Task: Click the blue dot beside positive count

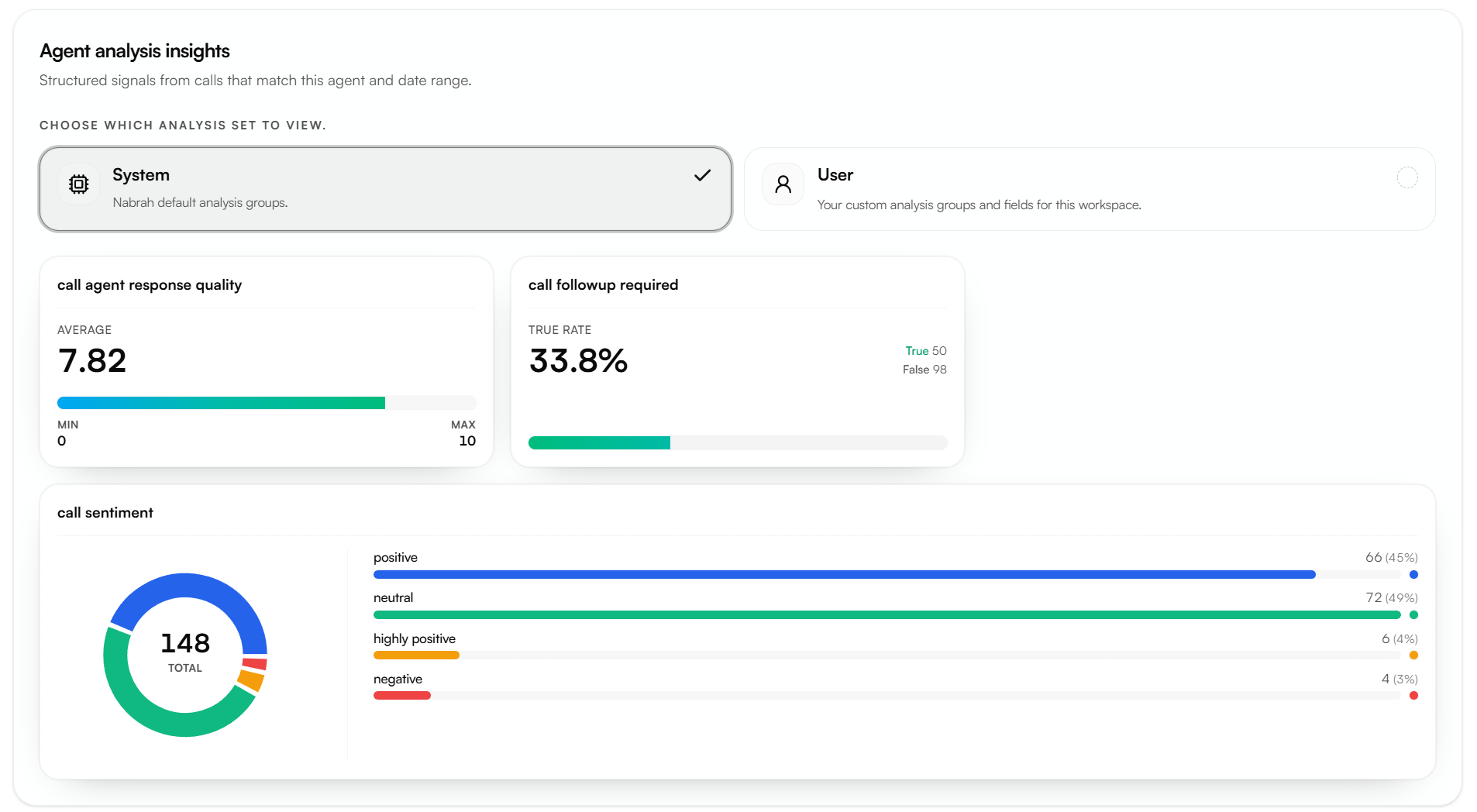Action: (x=1413, y=575)
